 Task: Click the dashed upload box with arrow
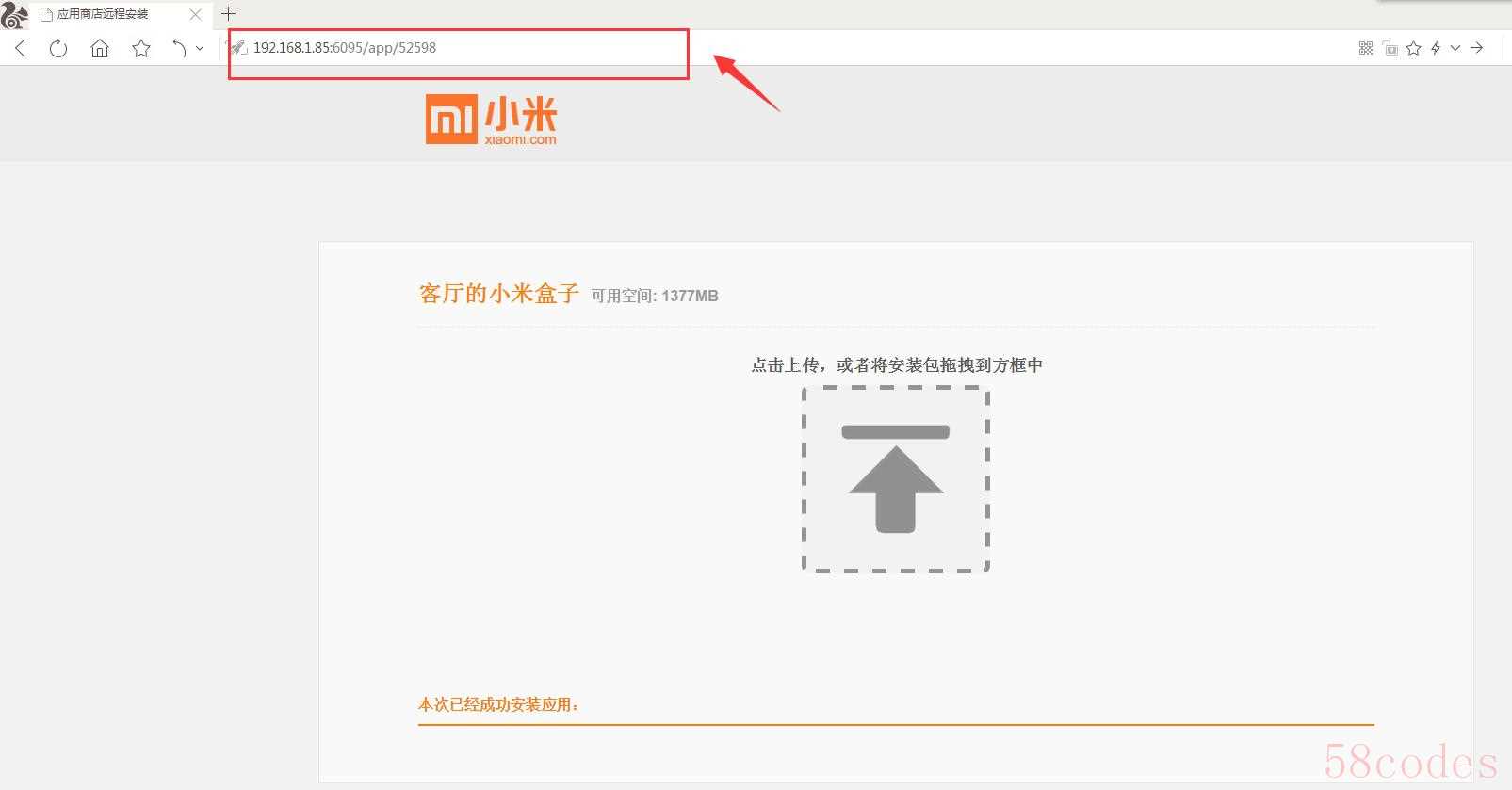tap(895, 478)
